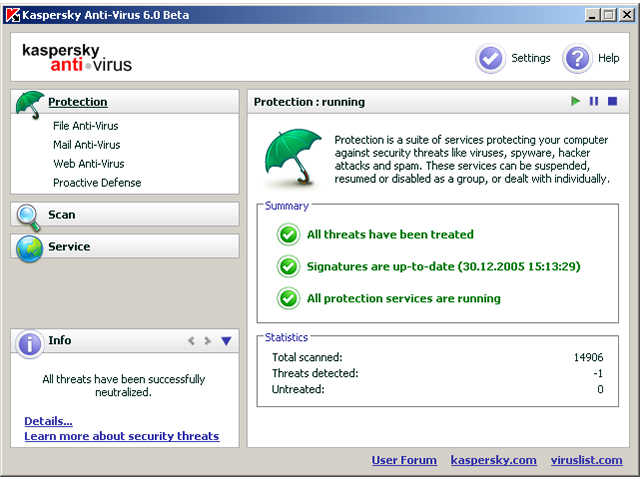Click the large umbrella image in Protection panel
This screenshot has width=640, height=480.
pyautogui.click(x=293, y=157)
